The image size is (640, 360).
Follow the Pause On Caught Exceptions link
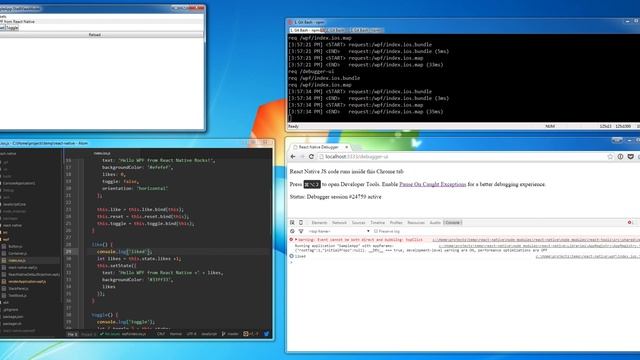coord(433,184)
